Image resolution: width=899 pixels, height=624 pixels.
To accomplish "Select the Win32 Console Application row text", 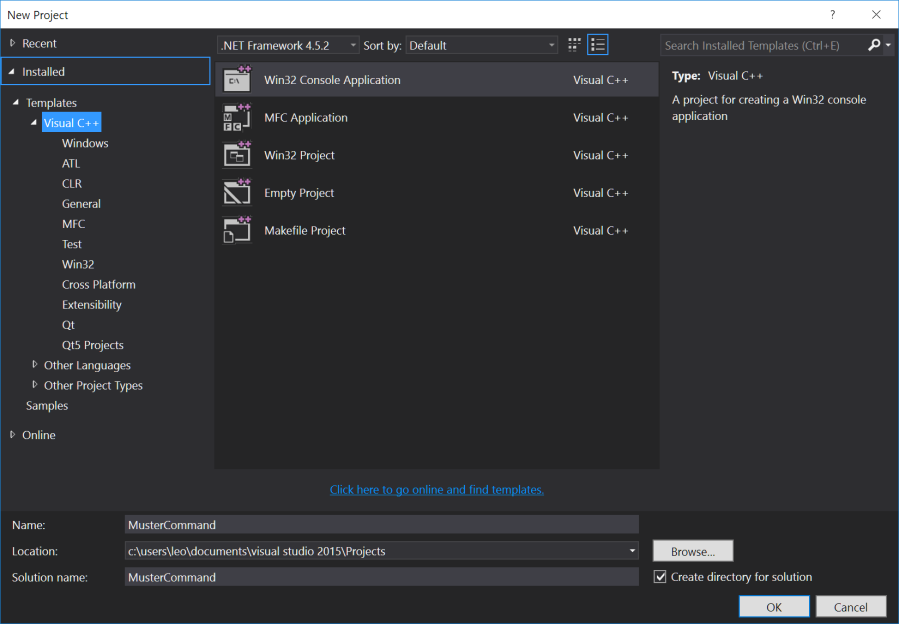I will click(333, 80).
